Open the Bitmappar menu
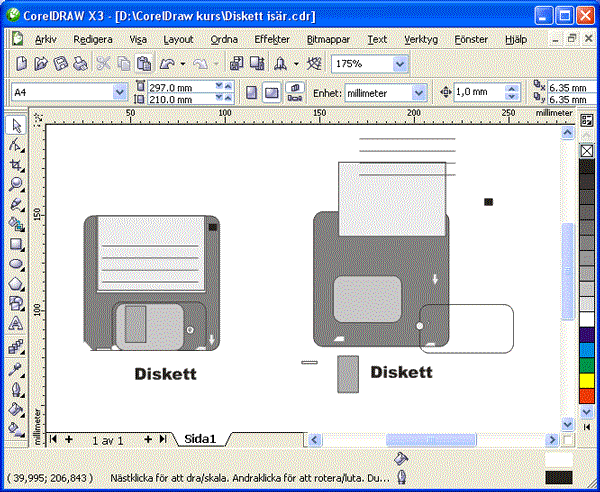 pos(328,39)
